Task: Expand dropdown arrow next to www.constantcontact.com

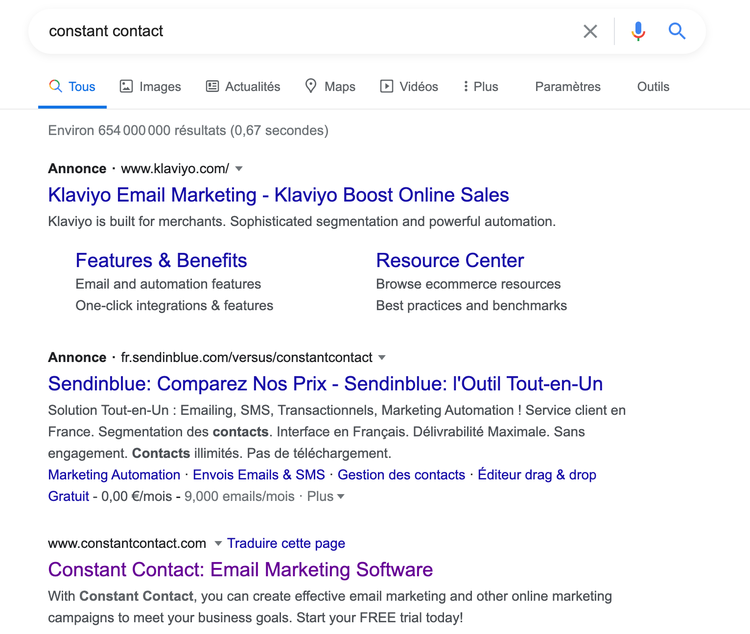Action: click(x=218, y=543)
